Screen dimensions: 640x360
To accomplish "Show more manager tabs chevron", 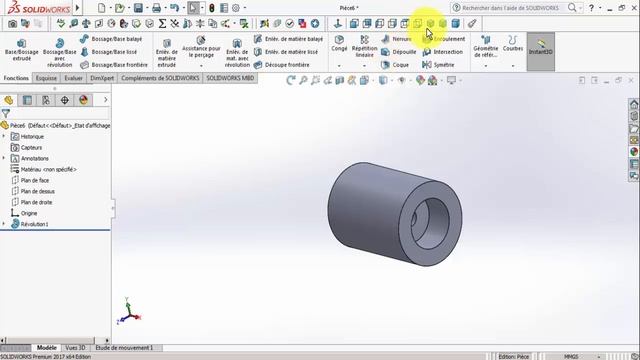I will tap(105, 100).
